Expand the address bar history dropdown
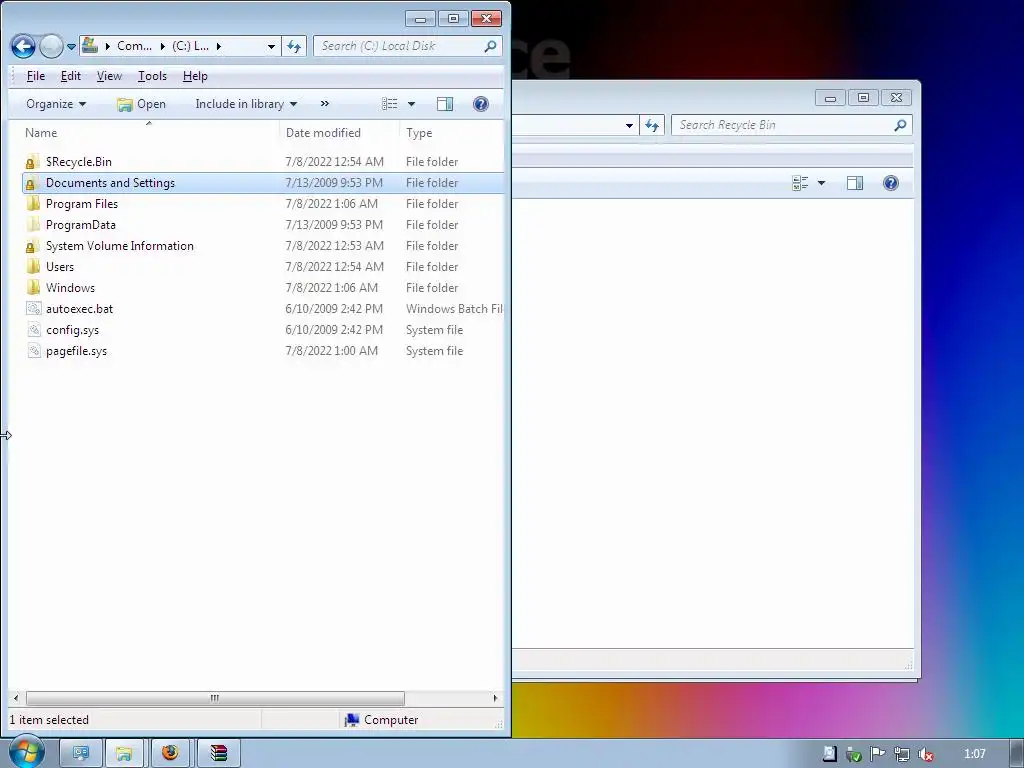Image resolution: width=1024 pixels, height=768 pixels. click(x=271, y=46)
